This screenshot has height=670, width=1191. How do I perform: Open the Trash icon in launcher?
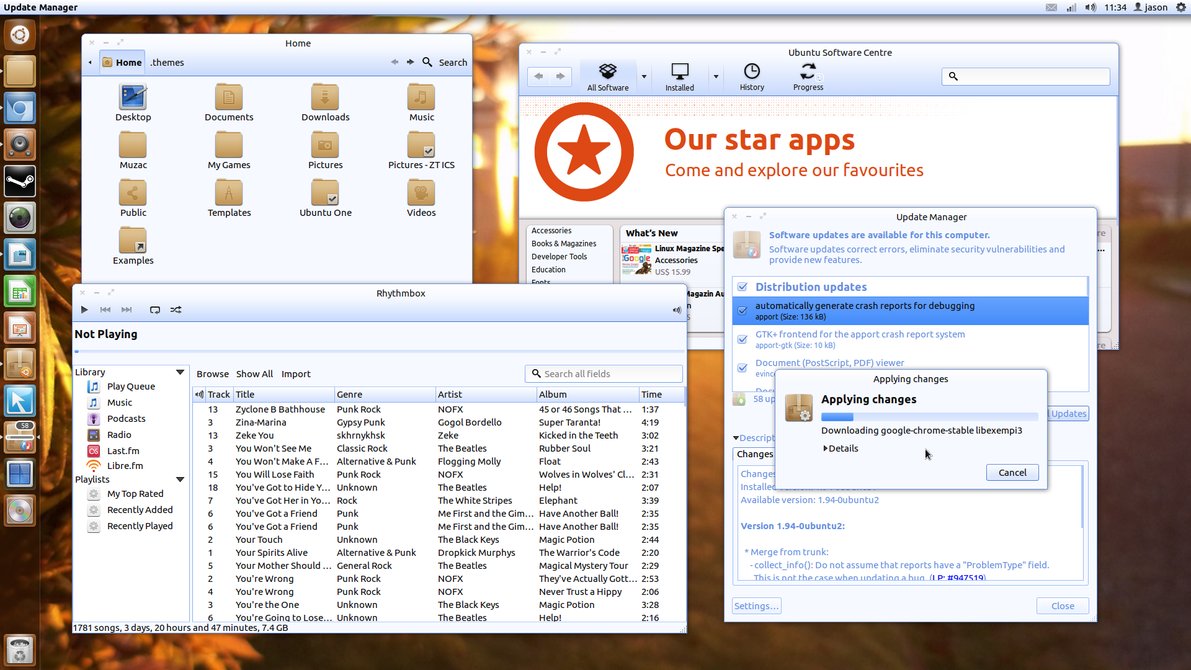[x=20, y=650]
